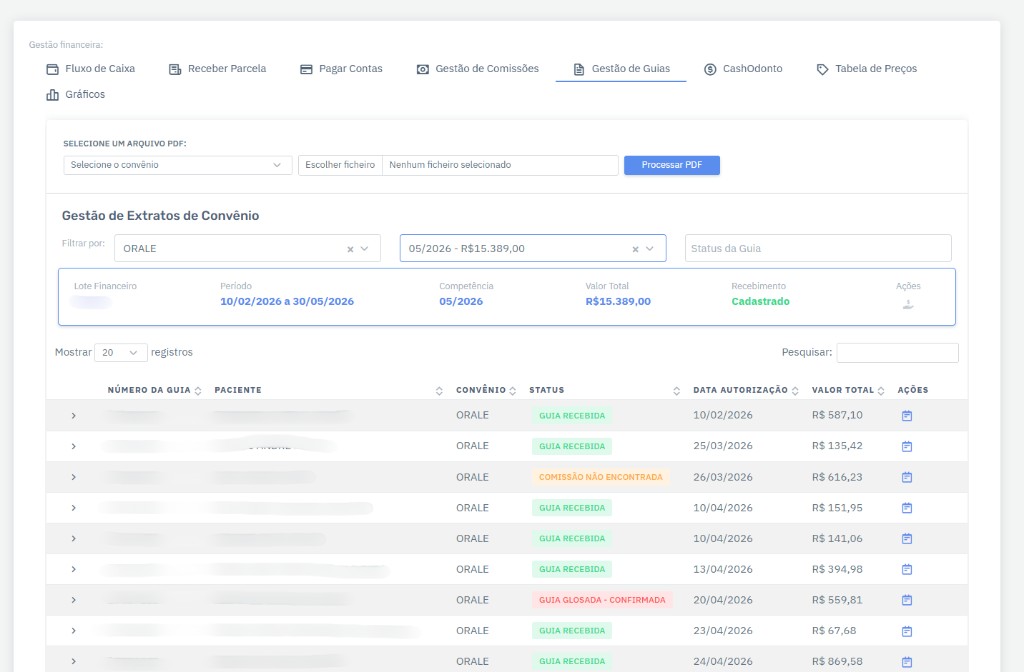Open the Gráficos tab
Screen dimensions: 1024x672
click(76, 95)
